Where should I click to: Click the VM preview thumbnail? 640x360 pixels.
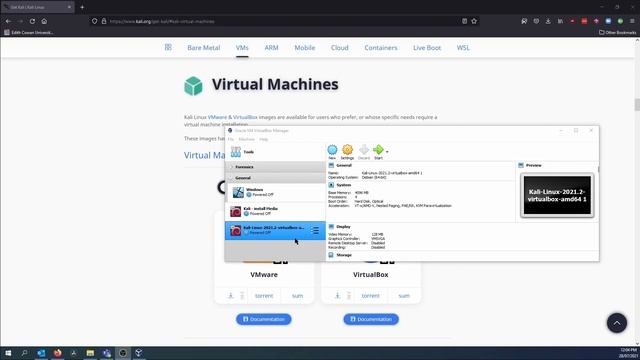click(557, 196)
